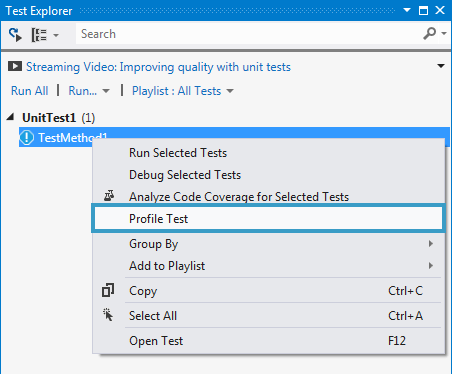Expand the Run... dropdown arrow
The image size is (452, 374).
106,91
